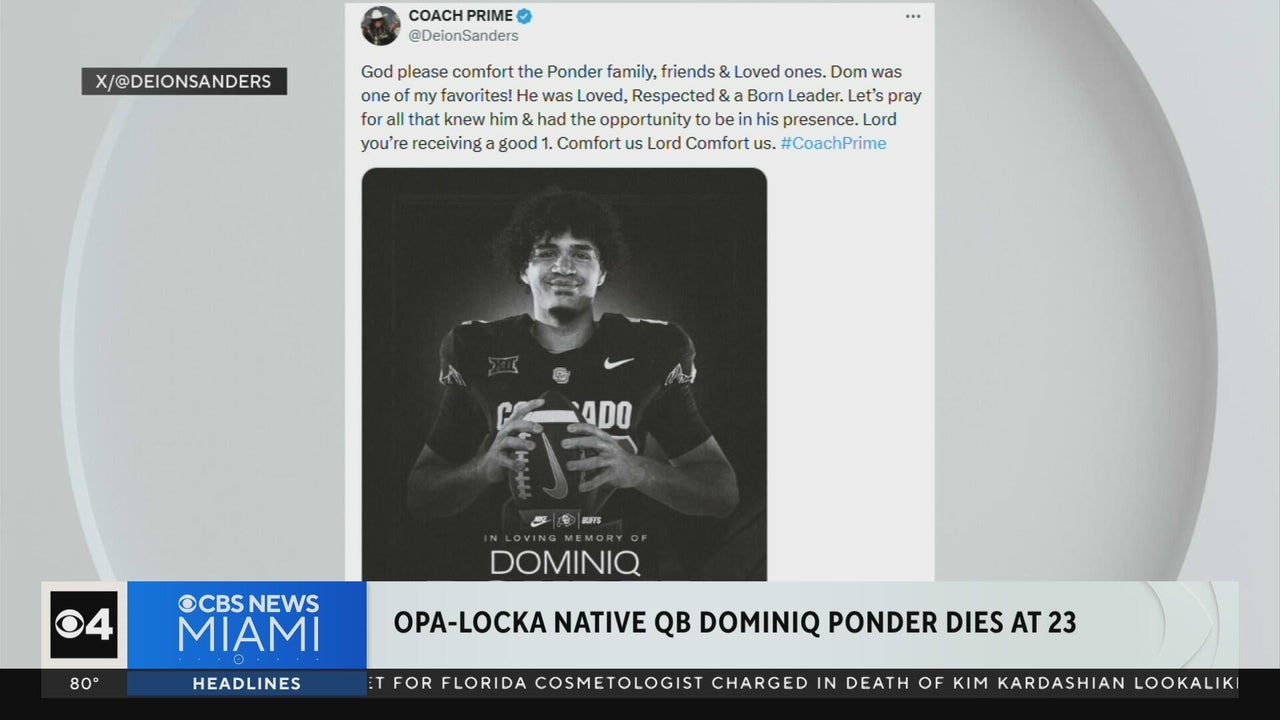Click the CBS 4 eye logo
1280x720 pixels.
click(84, 625)
